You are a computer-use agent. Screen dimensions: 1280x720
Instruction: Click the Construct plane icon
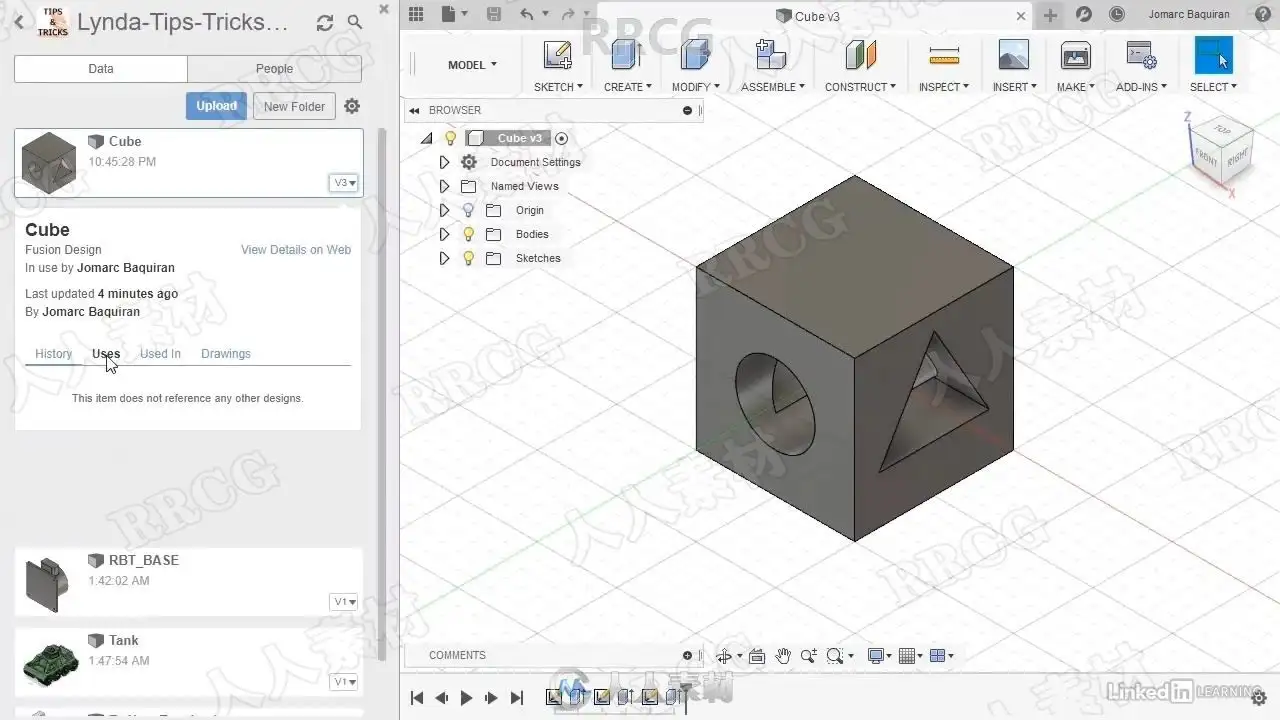point(860,56)
